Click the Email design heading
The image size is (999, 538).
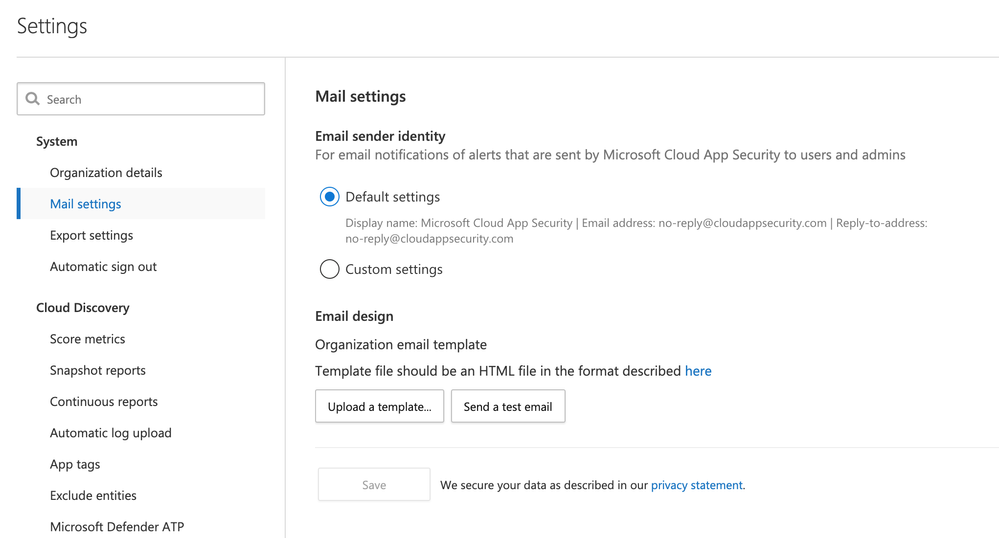354,316
